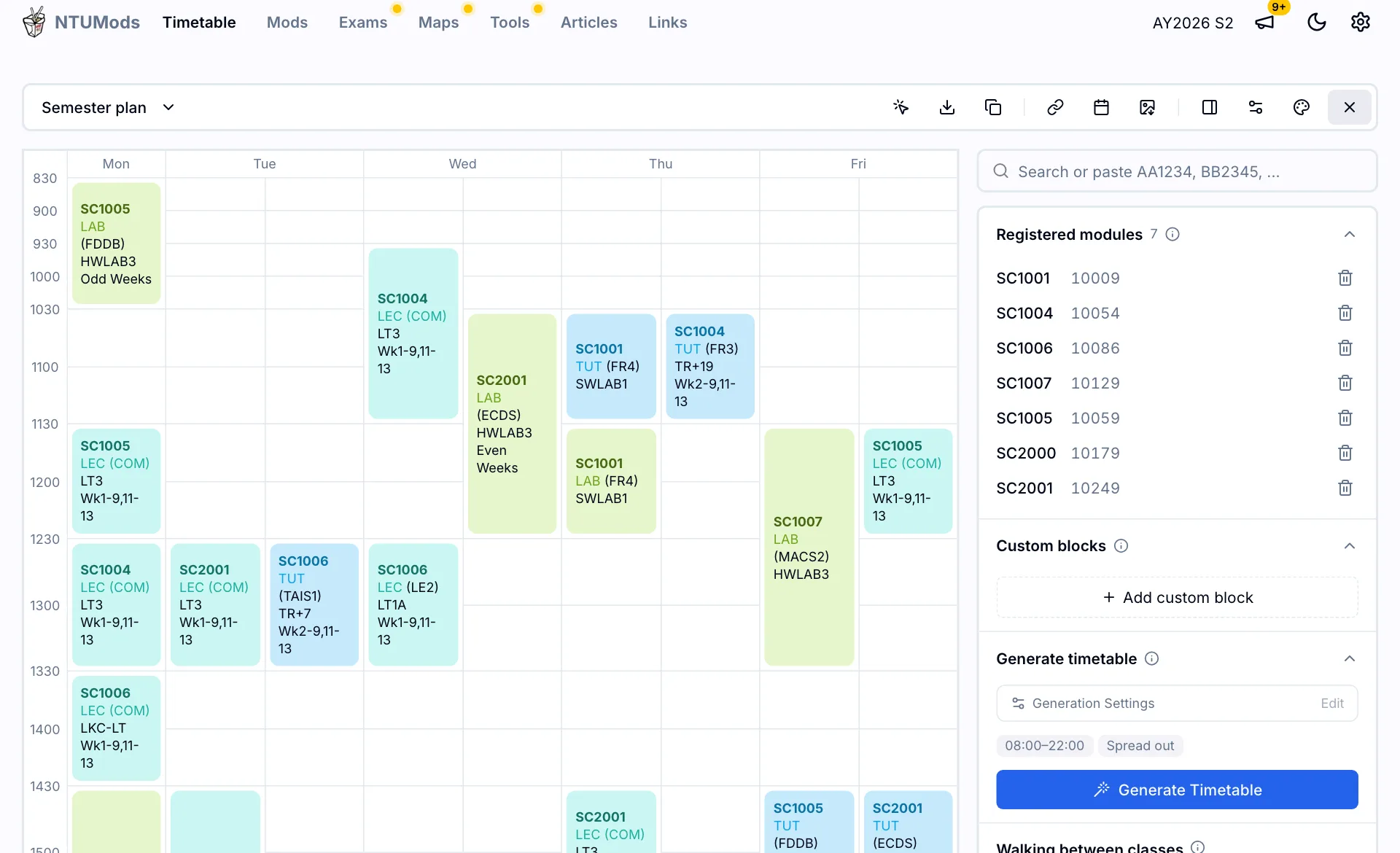Click the info icon beside Custom blocks
This screenshot has width=1400, height=853.
pyautogui.click(x=1121, y=546)
